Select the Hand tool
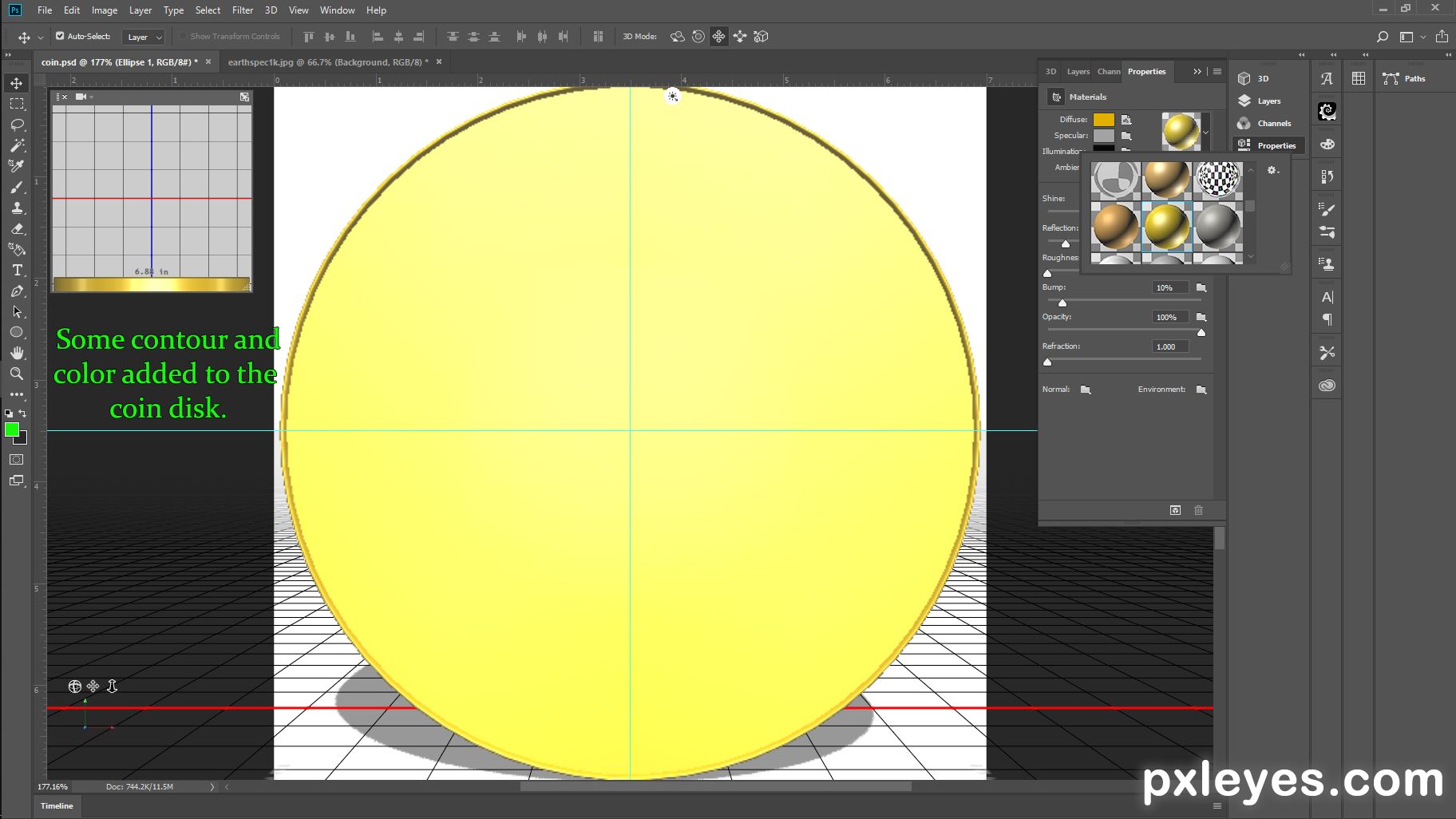1456x819 pixels. tap(17, 353)
